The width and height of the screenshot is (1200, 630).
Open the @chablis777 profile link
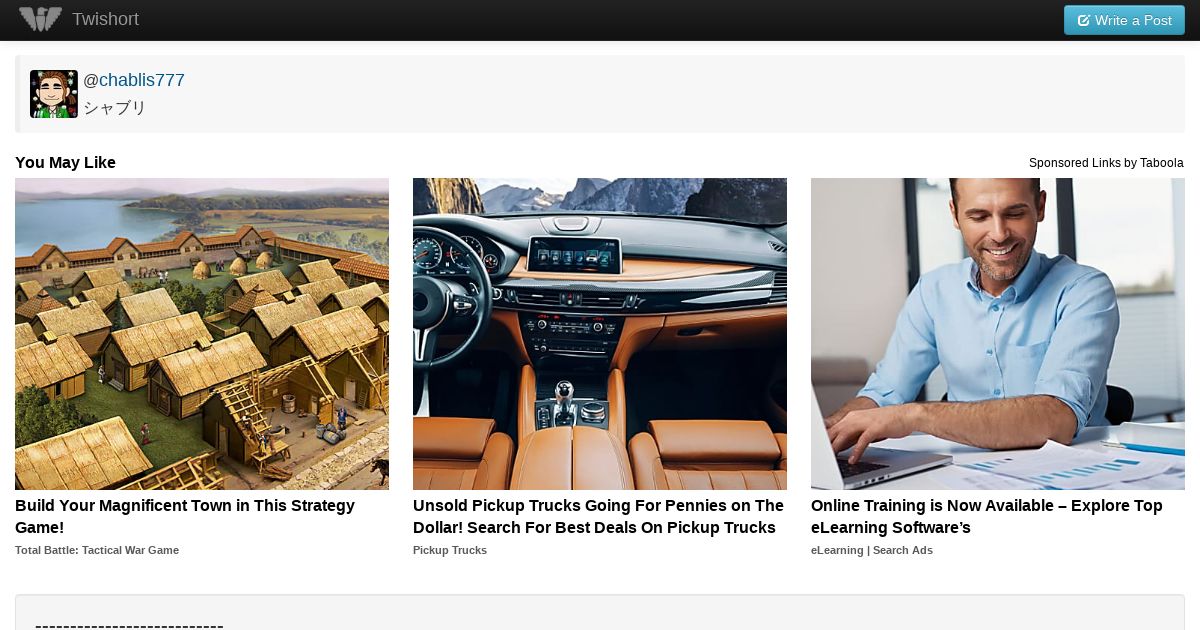pyautogui.click(x=134, y=80)
